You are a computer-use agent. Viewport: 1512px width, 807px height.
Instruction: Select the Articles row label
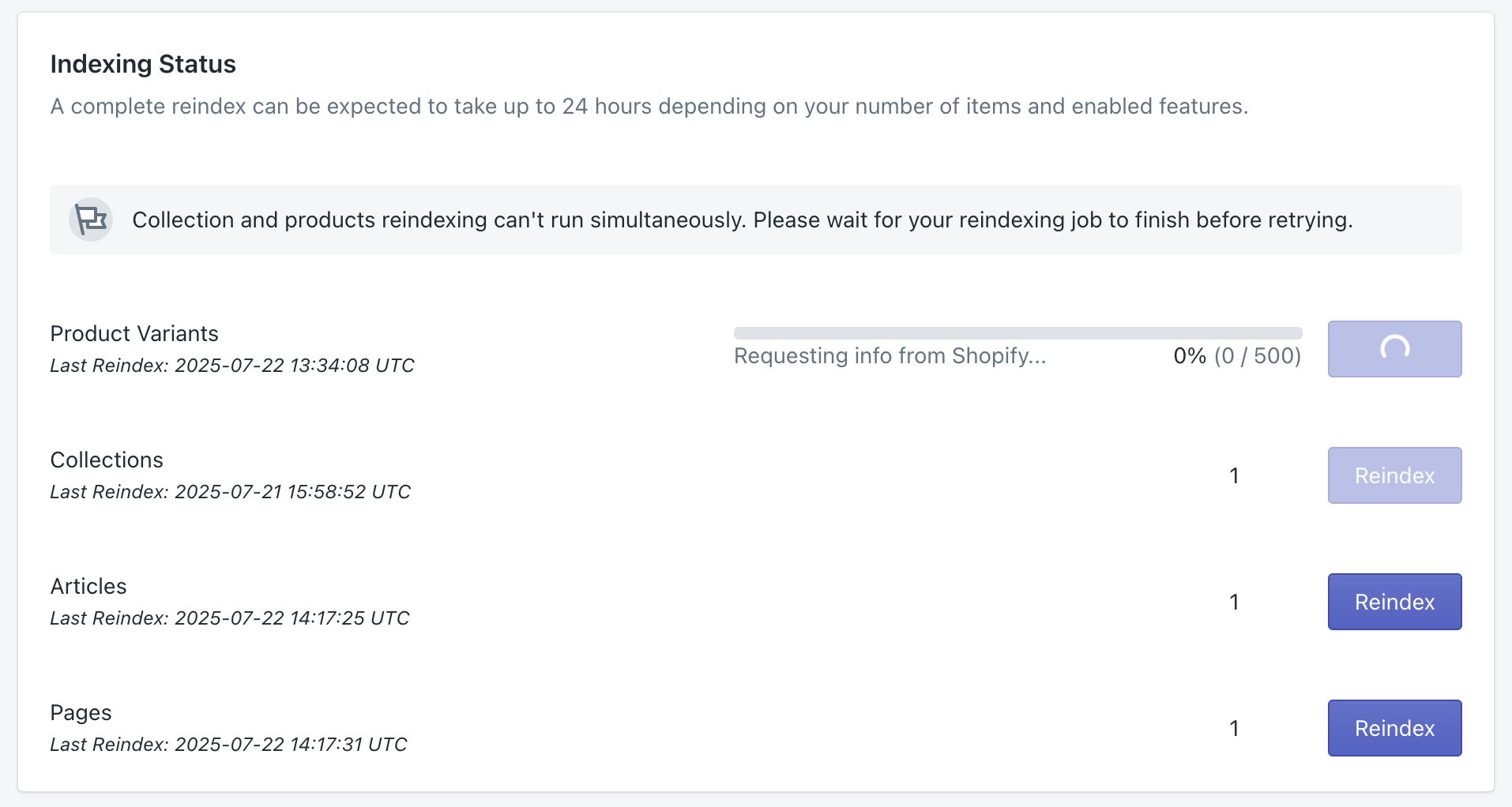click(88, 586)
